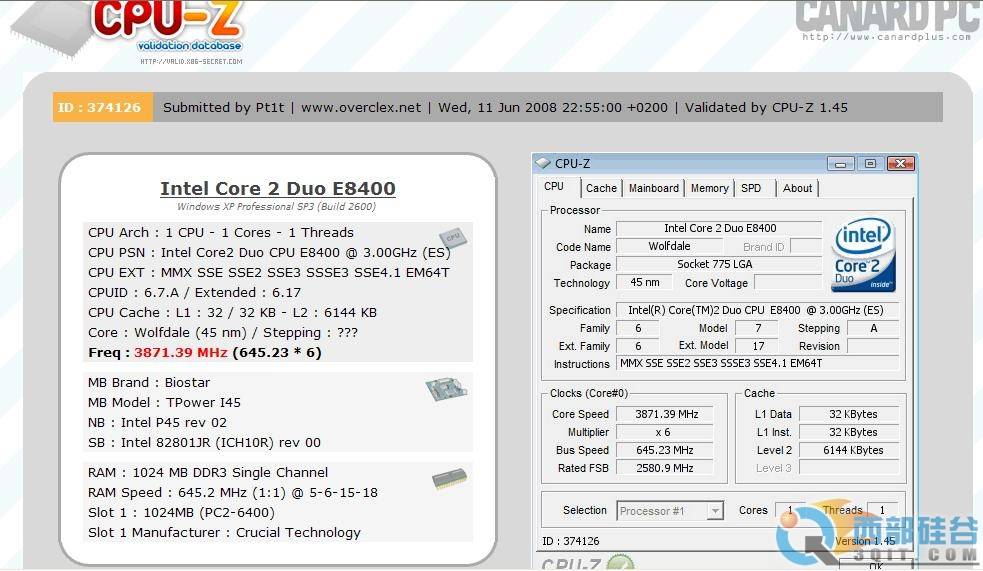Click the RAM module icon beside RAM info
The image size is (983, 571).
coord(449,478)
